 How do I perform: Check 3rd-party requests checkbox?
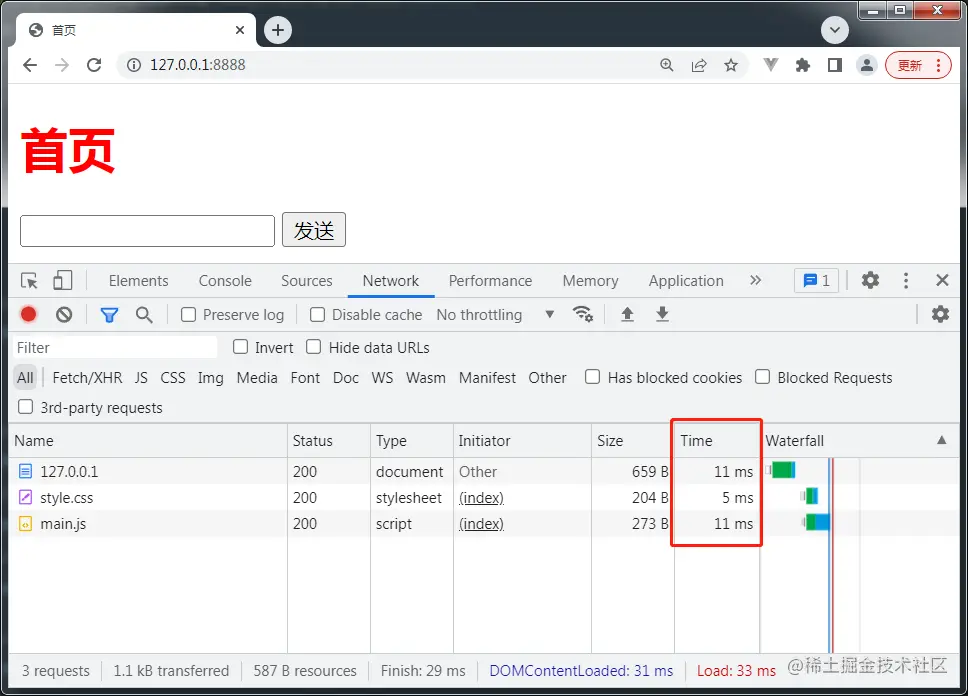(x=25, y=407)
